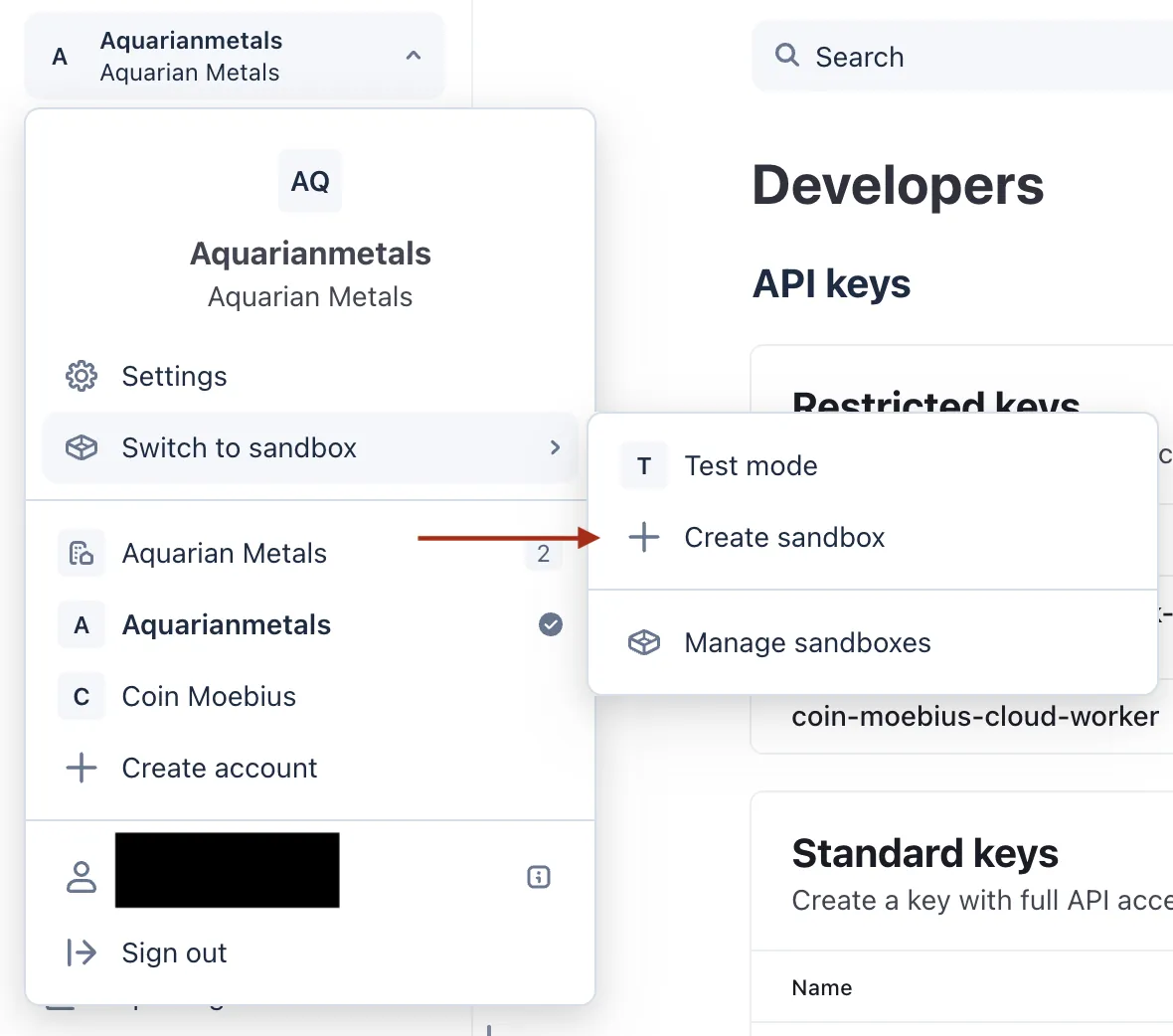
Task: Select Switch to sandbox menu item
Action: (310, 448)
